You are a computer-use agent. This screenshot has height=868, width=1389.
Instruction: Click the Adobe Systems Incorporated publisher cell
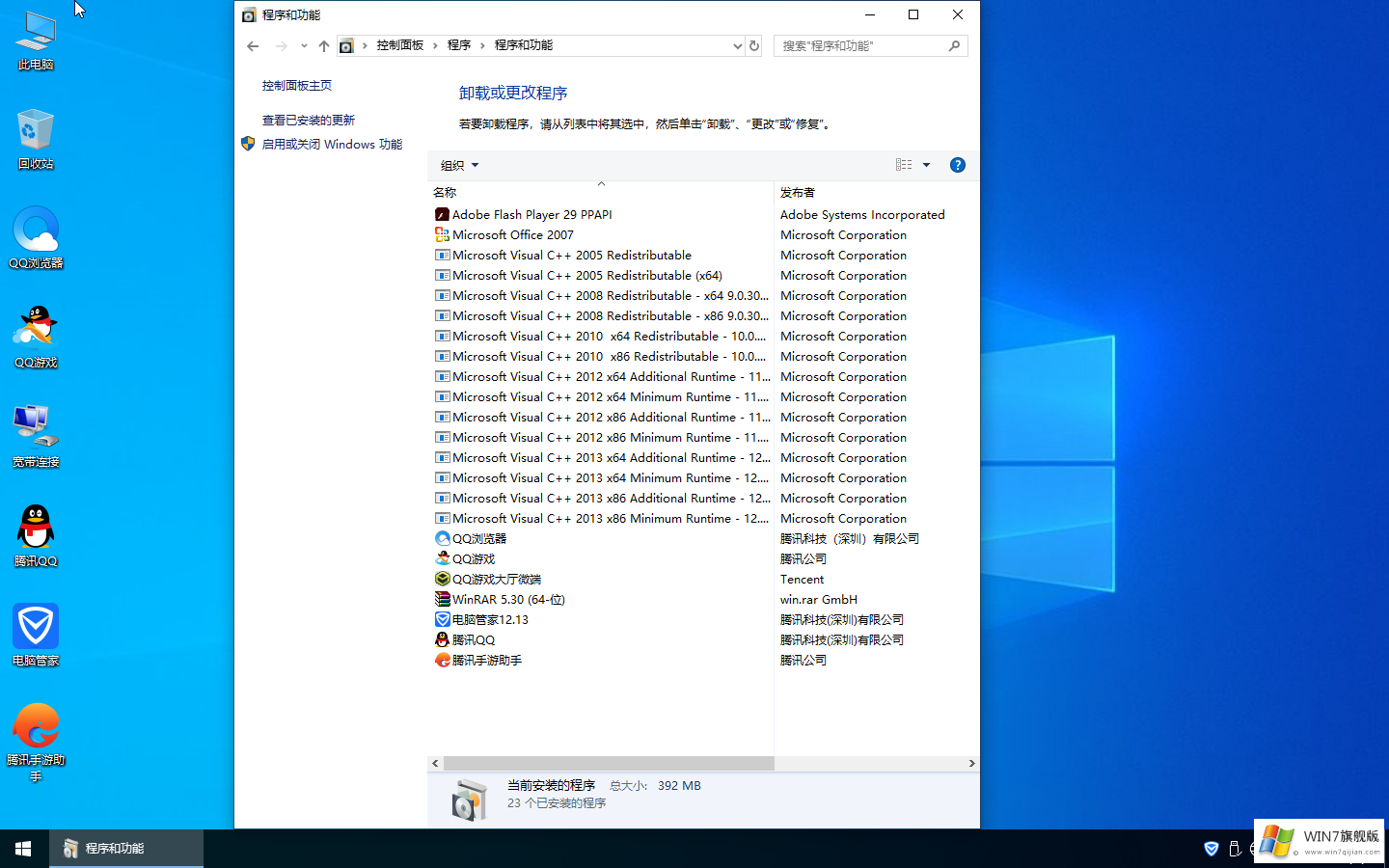862,214
